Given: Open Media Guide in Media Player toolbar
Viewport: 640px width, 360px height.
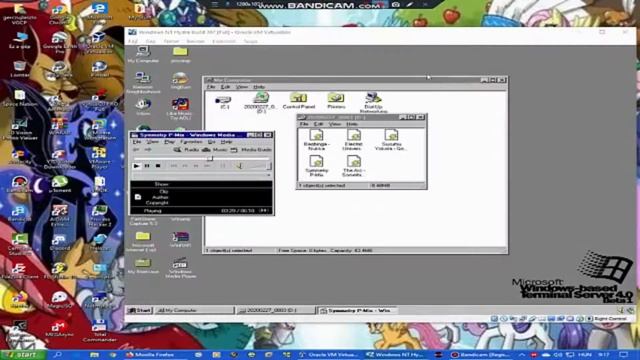Looking at the screenshot, I should pyautogui.click(x=251, y=150).
